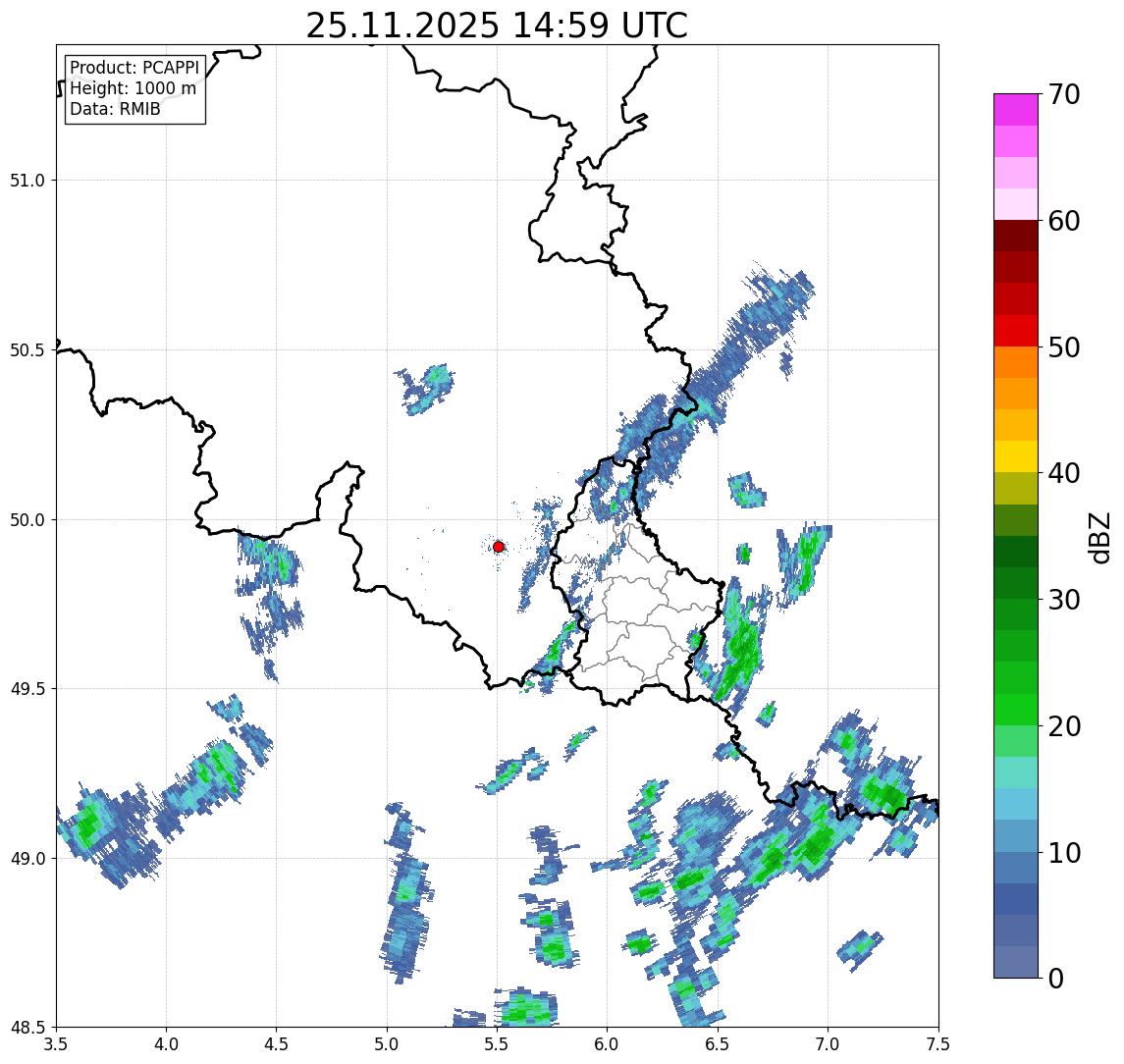
Task: Click the dark red colorbar swatch below 60
Action: coord(1016,236)
